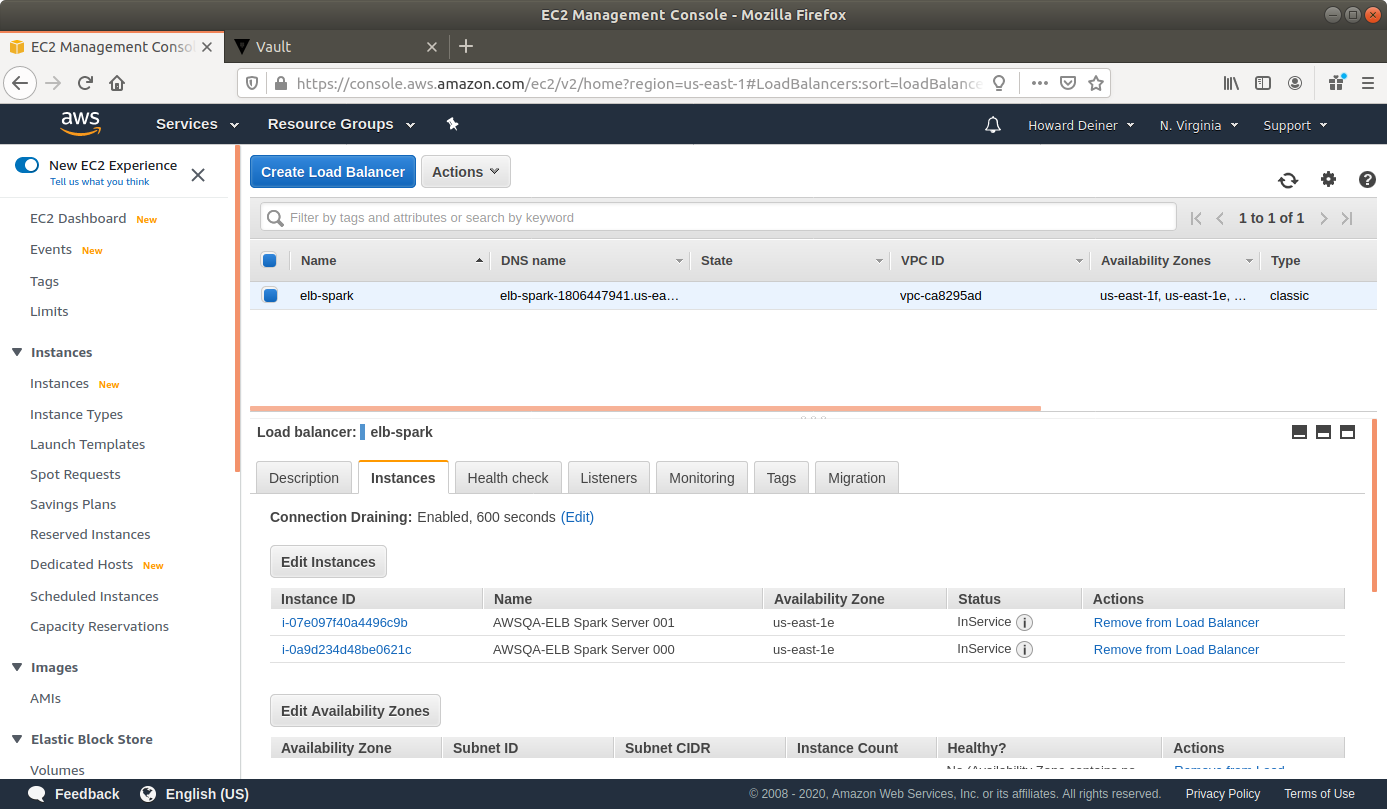
Task: Go to previous page of results
Action: click(x=1221, y=218)
